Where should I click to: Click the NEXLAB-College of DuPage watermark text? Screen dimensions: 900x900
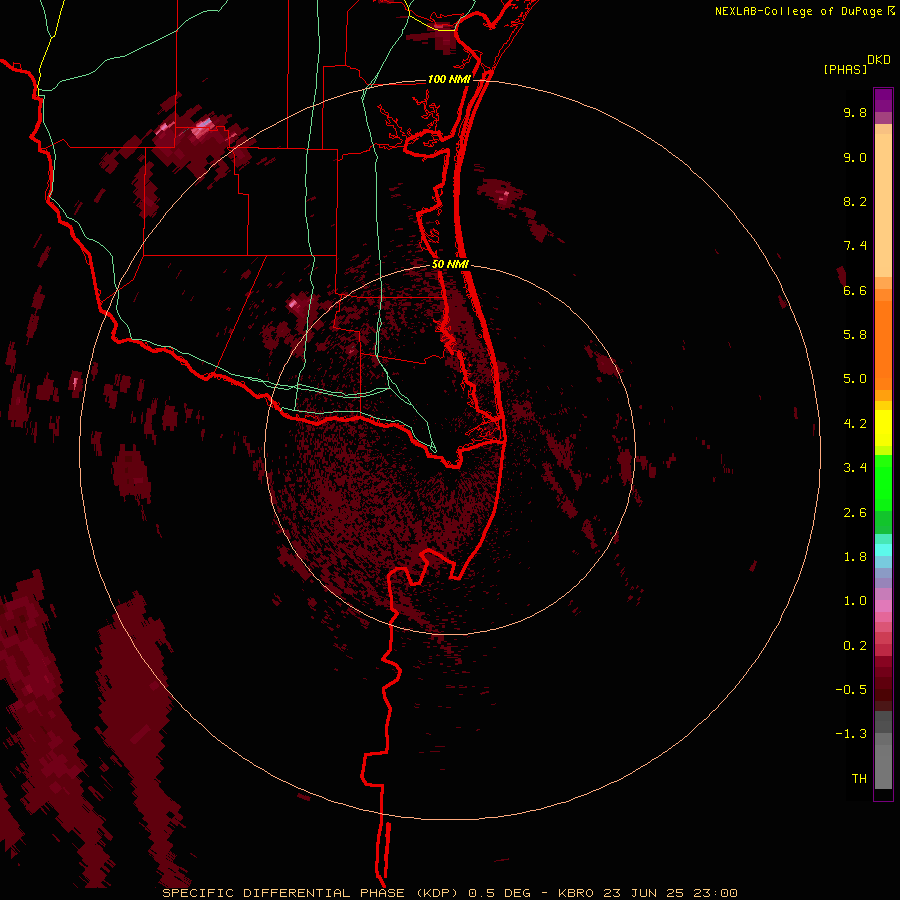click(x=798, y=11)
